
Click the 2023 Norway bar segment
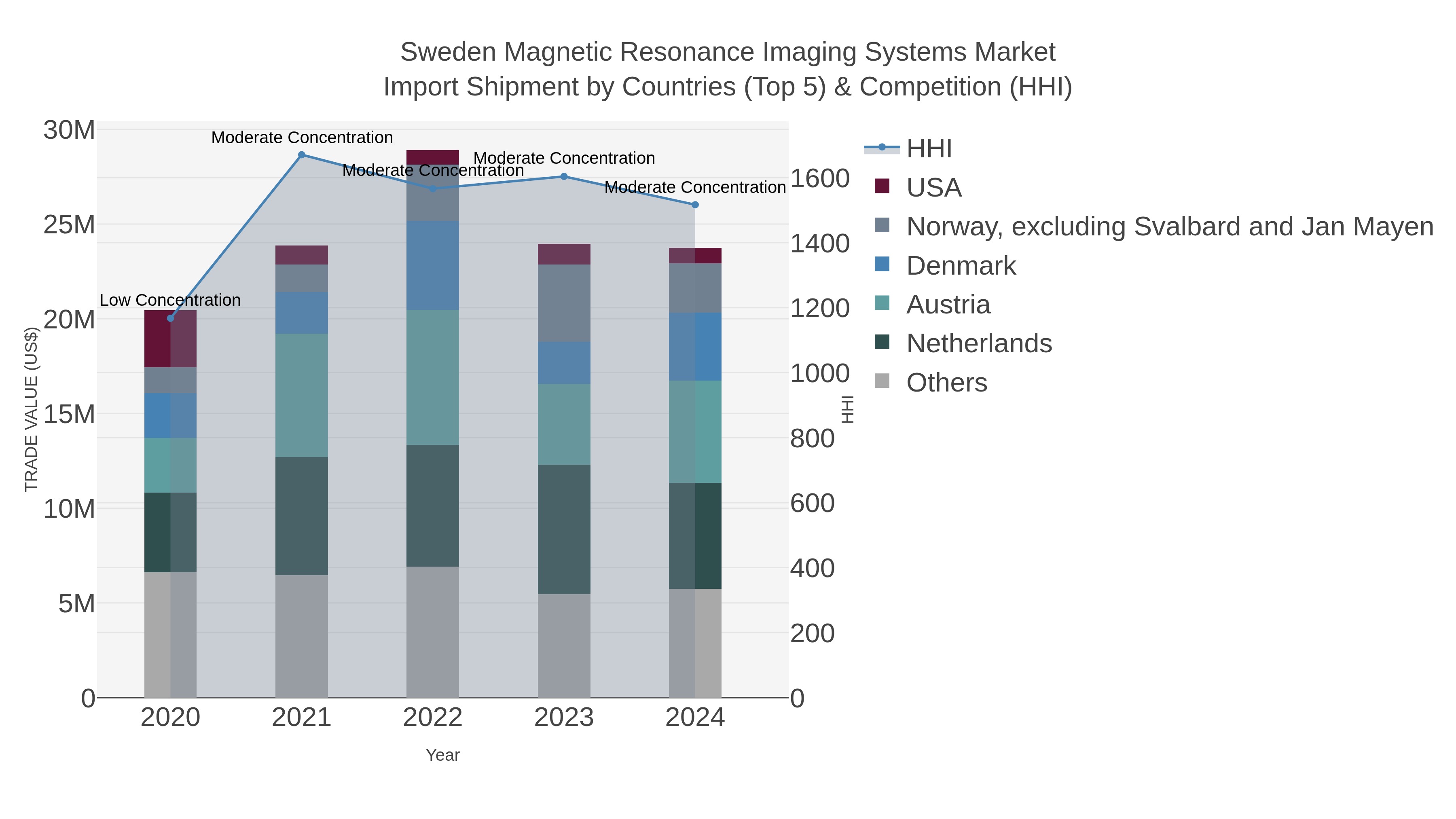[x=564, y=303]
